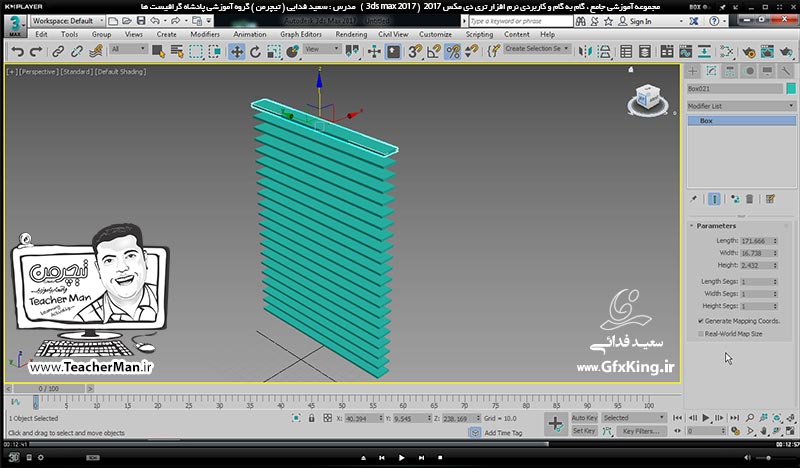Toggle the Selection Lock padlock

(312, 418)
